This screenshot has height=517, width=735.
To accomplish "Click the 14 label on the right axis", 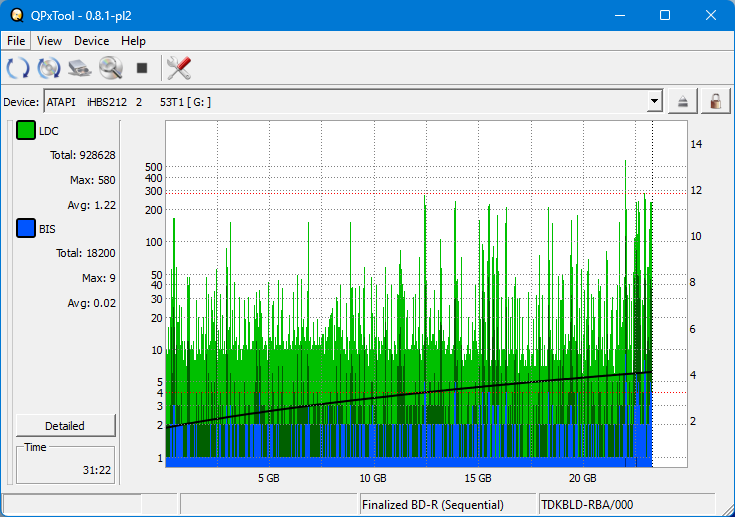I will click(x=696, y=144).
